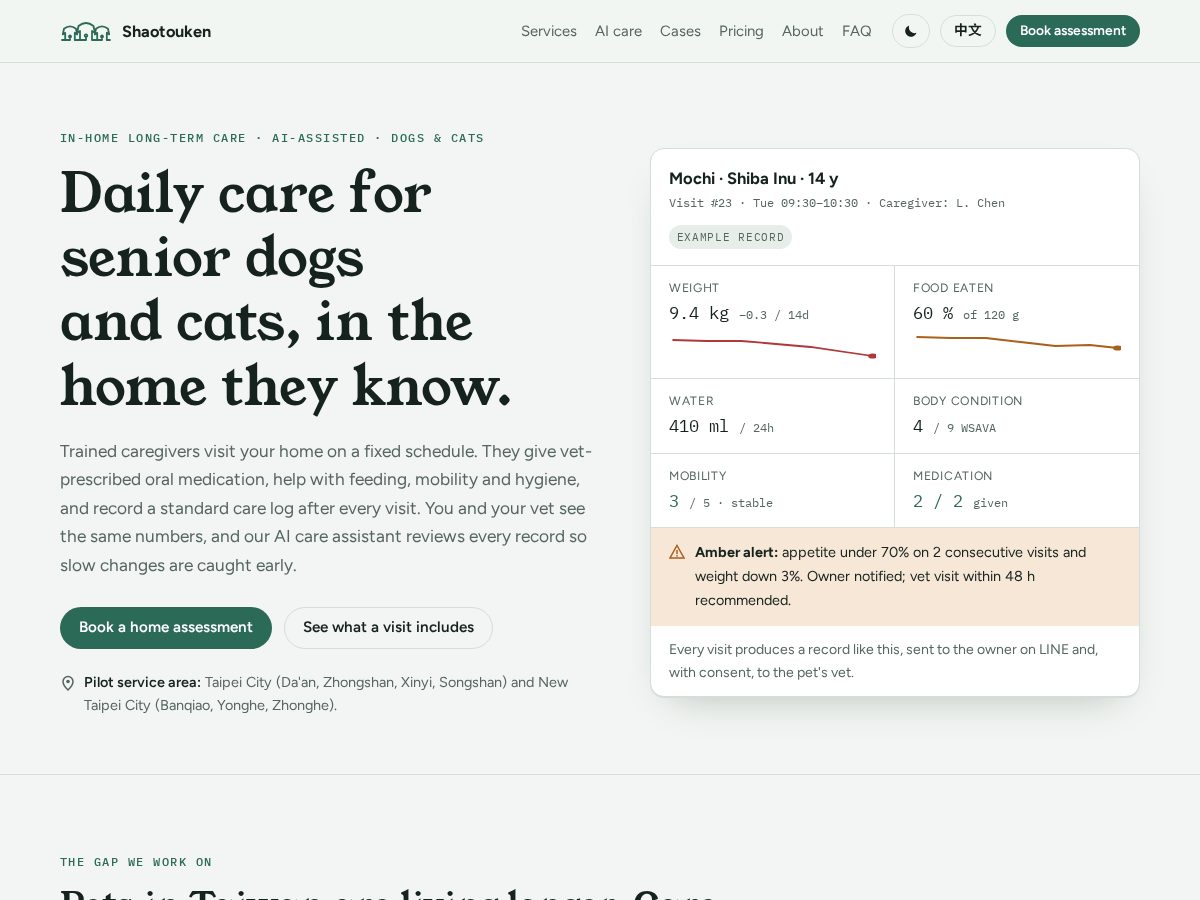
Task: Go to Cases in navigation
Action: click(680, 31)
